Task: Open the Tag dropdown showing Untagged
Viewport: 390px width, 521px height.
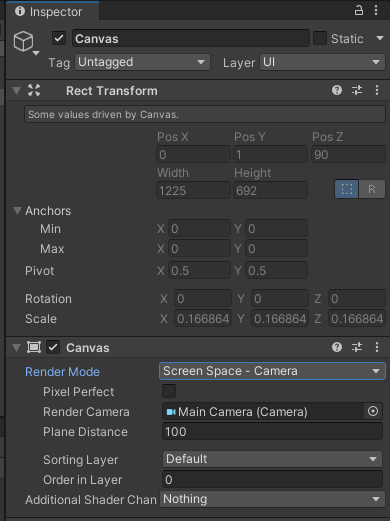Action: [x=143, y=62]
